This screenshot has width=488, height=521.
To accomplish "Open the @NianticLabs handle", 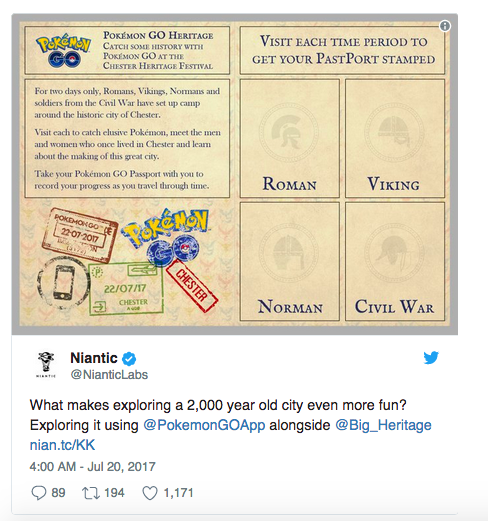I will pos(109,375).
